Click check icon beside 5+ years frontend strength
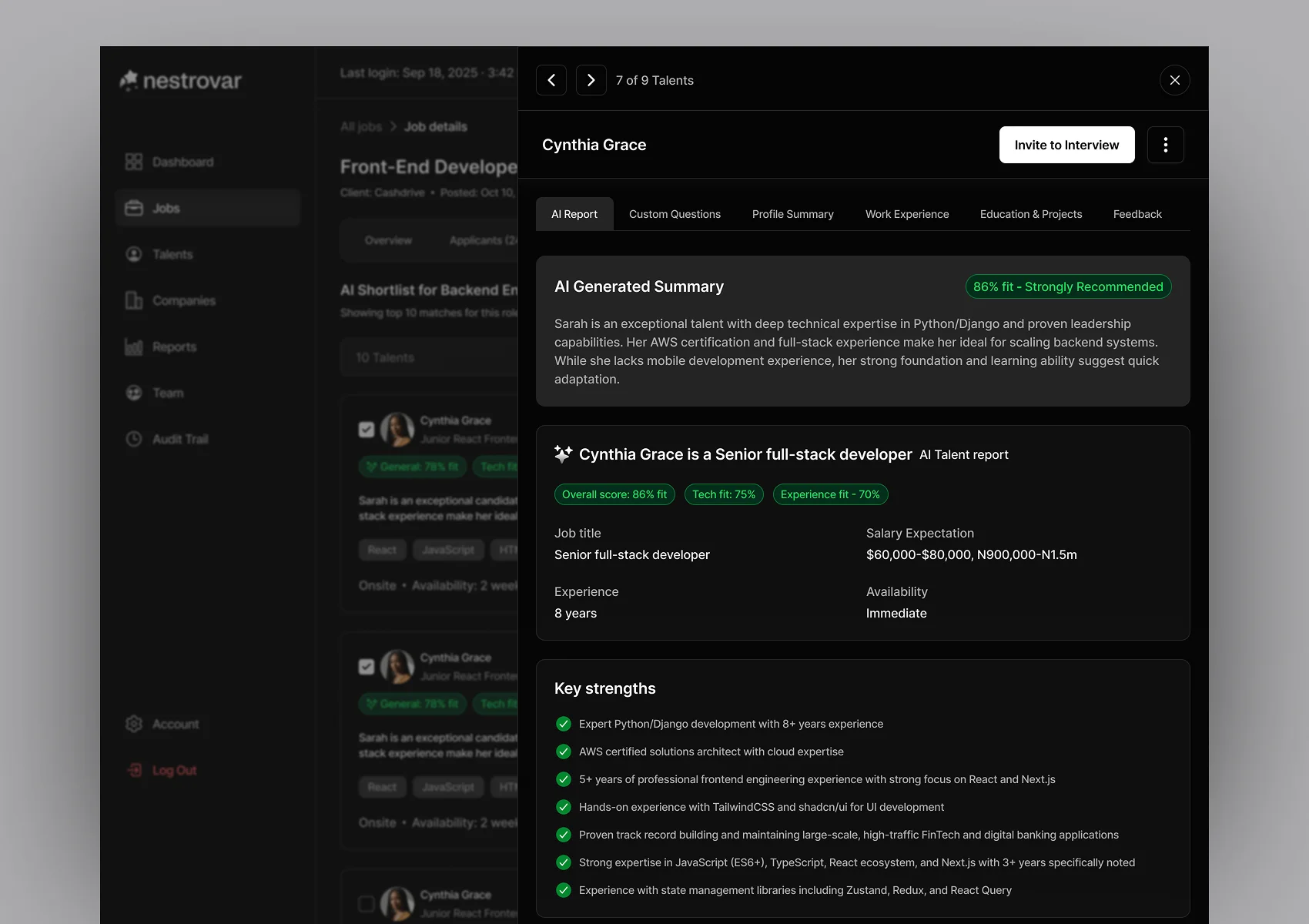Viewport: 1309px width, 924px height. 564,779
